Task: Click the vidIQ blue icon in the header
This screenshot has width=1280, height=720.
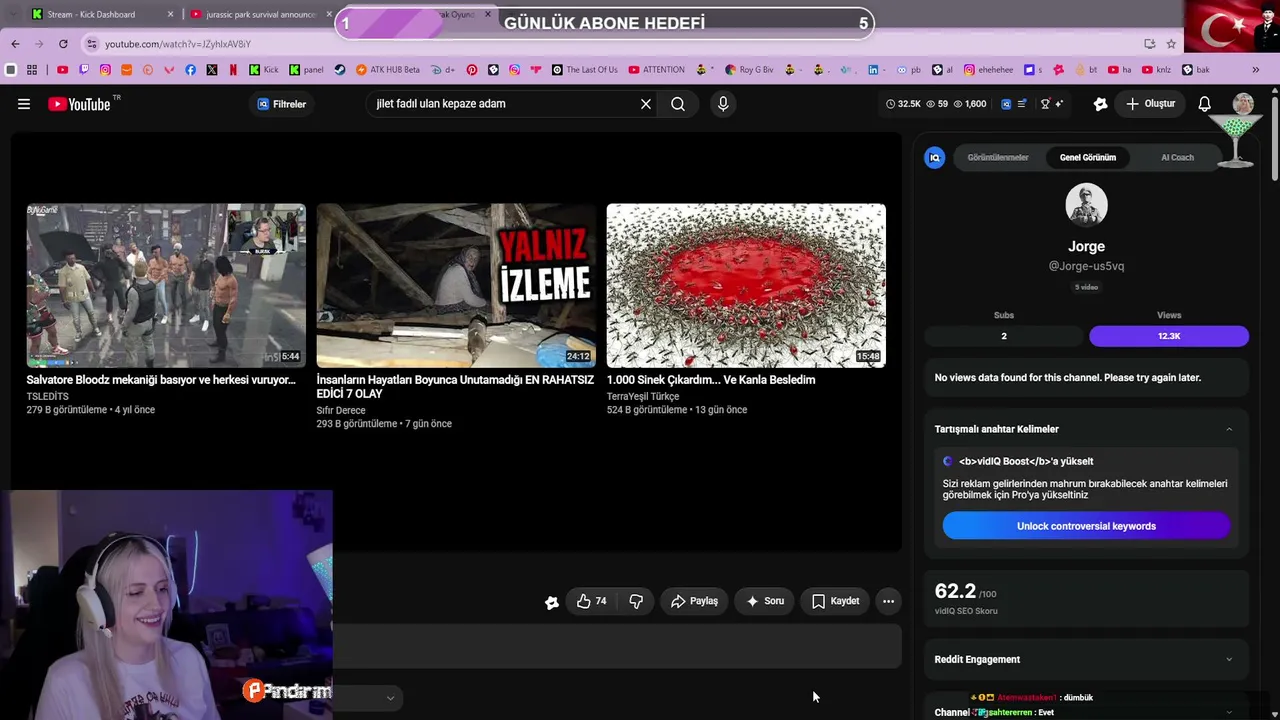Action: click(1006, 104)
